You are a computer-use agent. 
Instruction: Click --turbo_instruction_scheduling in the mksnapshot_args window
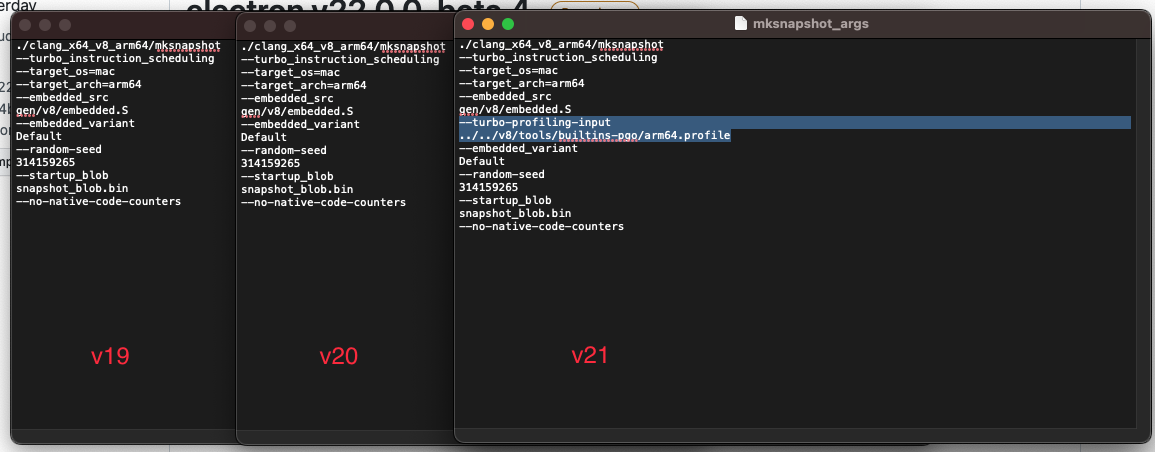(558, 57)
